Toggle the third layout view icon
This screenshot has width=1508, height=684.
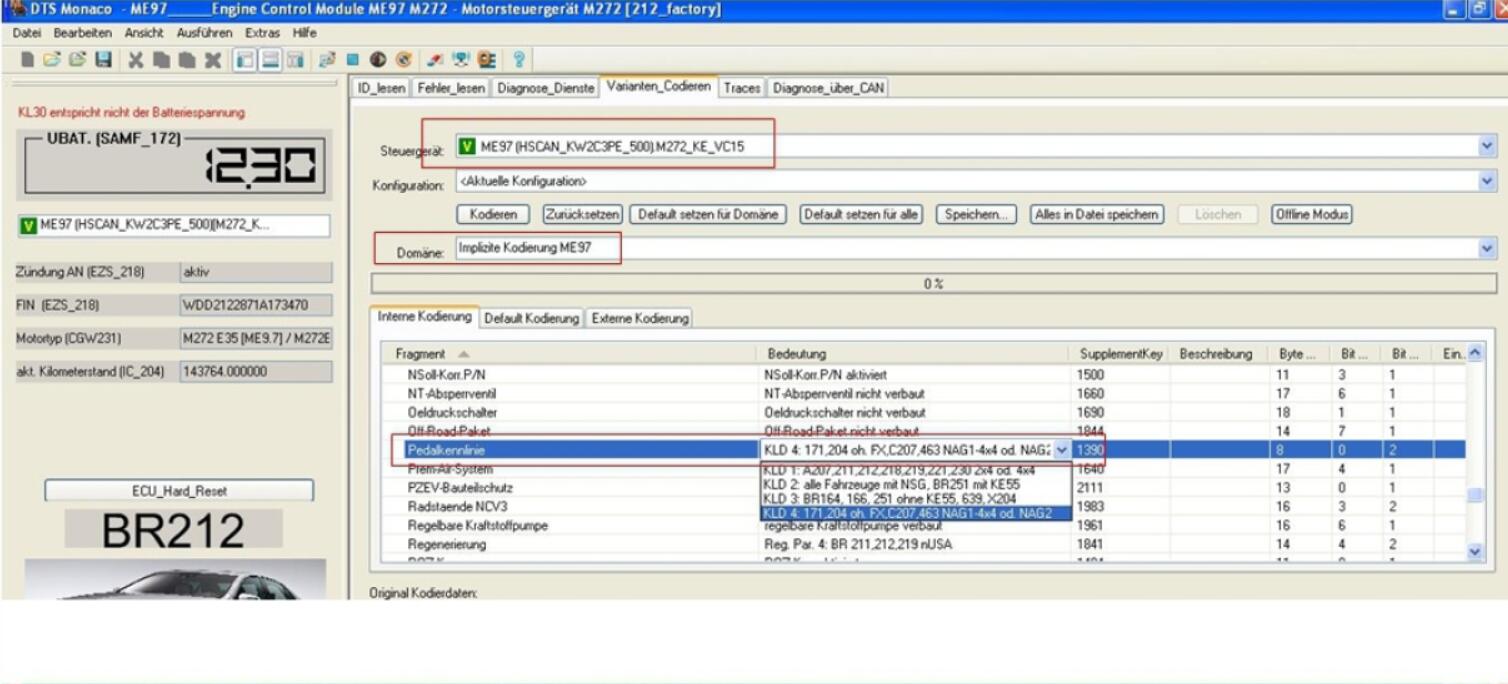[296, 60]
